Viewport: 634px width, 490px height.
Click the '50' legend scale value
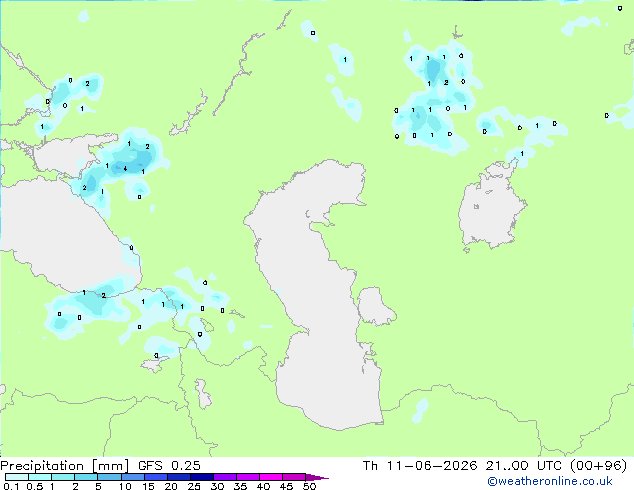[x=309, y=486]
